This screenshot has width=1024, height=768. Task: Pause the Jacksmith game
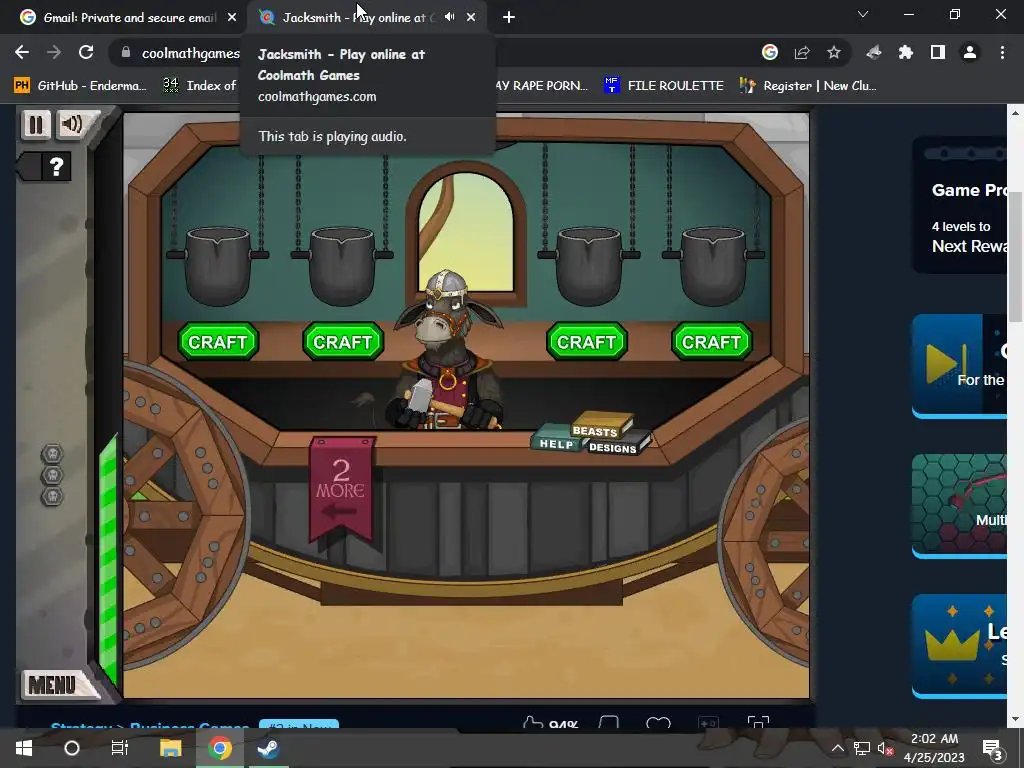click(35, 125)
